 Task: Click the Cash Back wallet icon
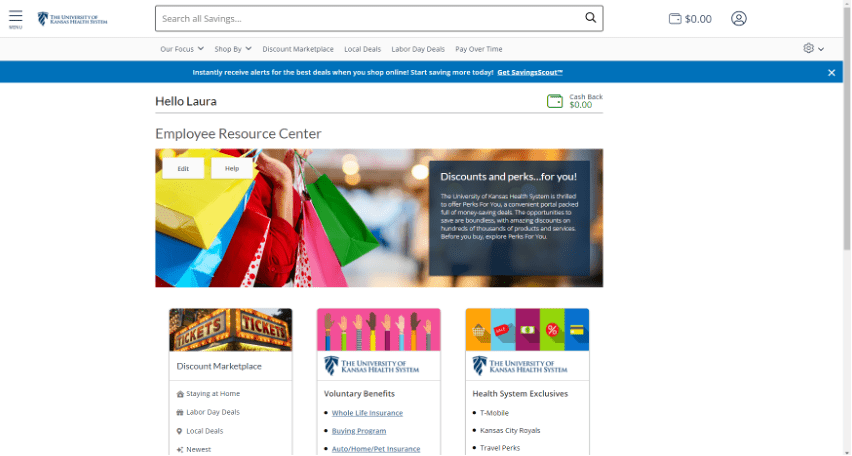pos(555,101)
